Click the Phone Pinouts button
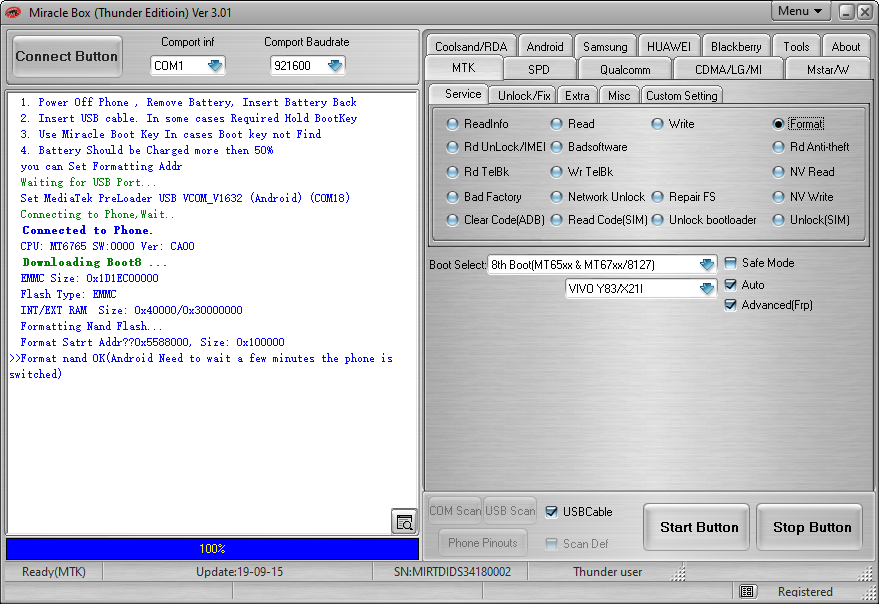 tap(483, 542)
